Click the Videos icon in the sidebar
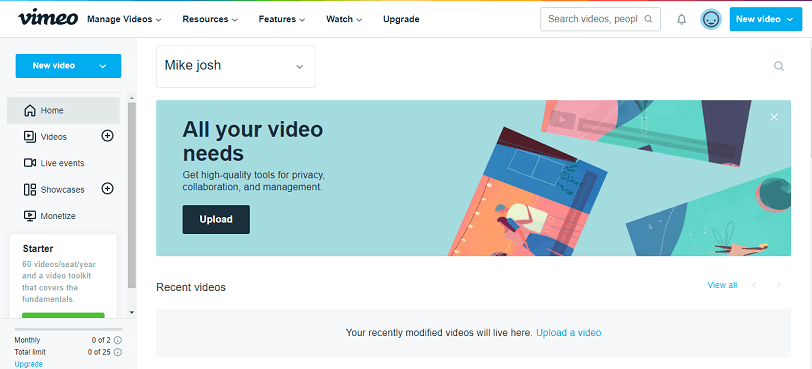812x369 pixels. (30, 137)
